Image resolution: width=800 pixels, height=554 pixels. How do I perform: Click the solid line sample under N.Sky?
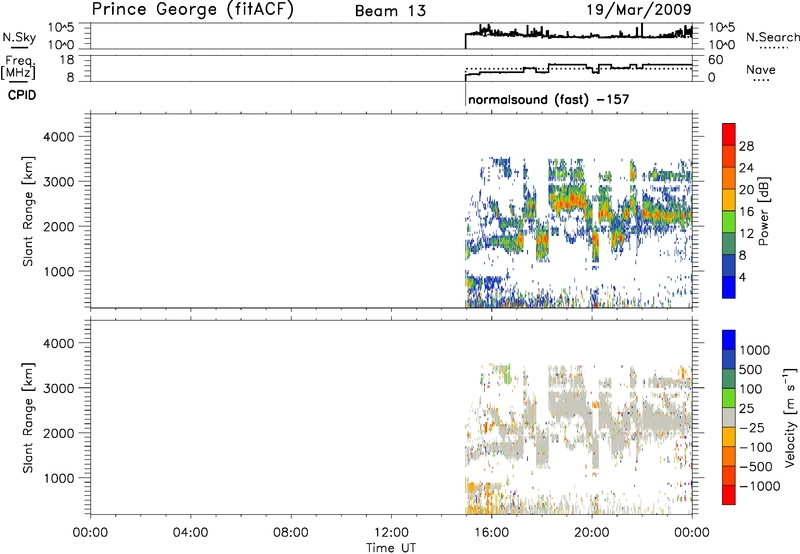click(x=19, y=47)
